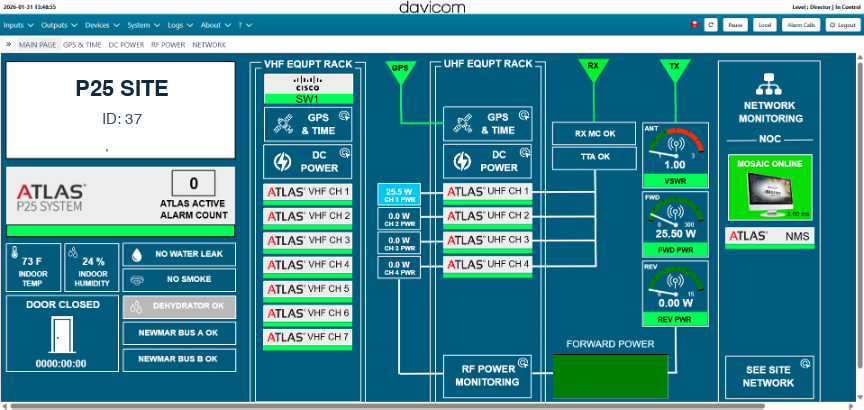Open UHF rack DC POWER lightning icon
The height and width of the screenshot is (410, 864).
pyautogui.click(x=462, y=161)
